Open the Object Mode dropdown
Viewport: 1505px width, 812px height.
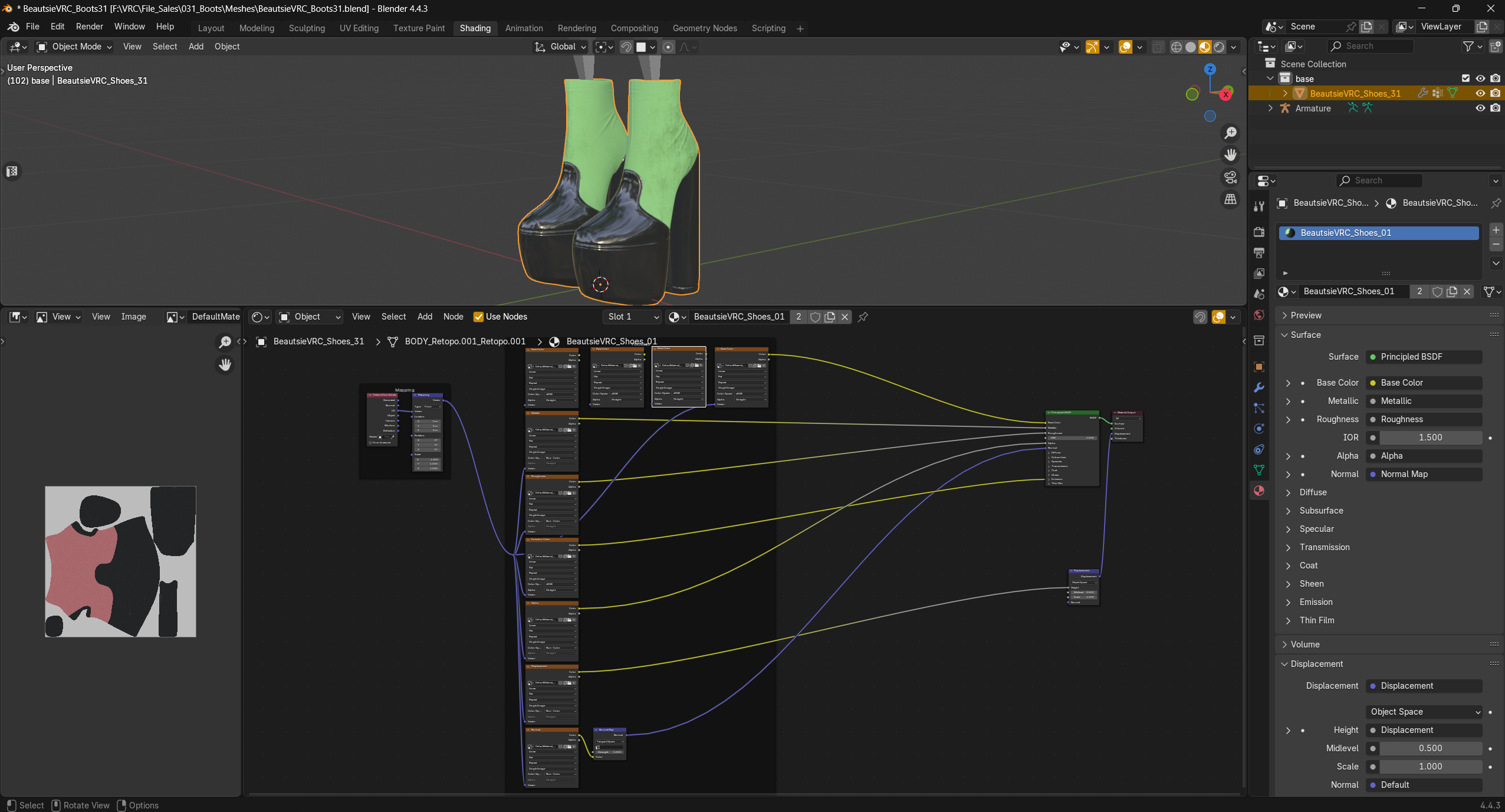point(74,47)
